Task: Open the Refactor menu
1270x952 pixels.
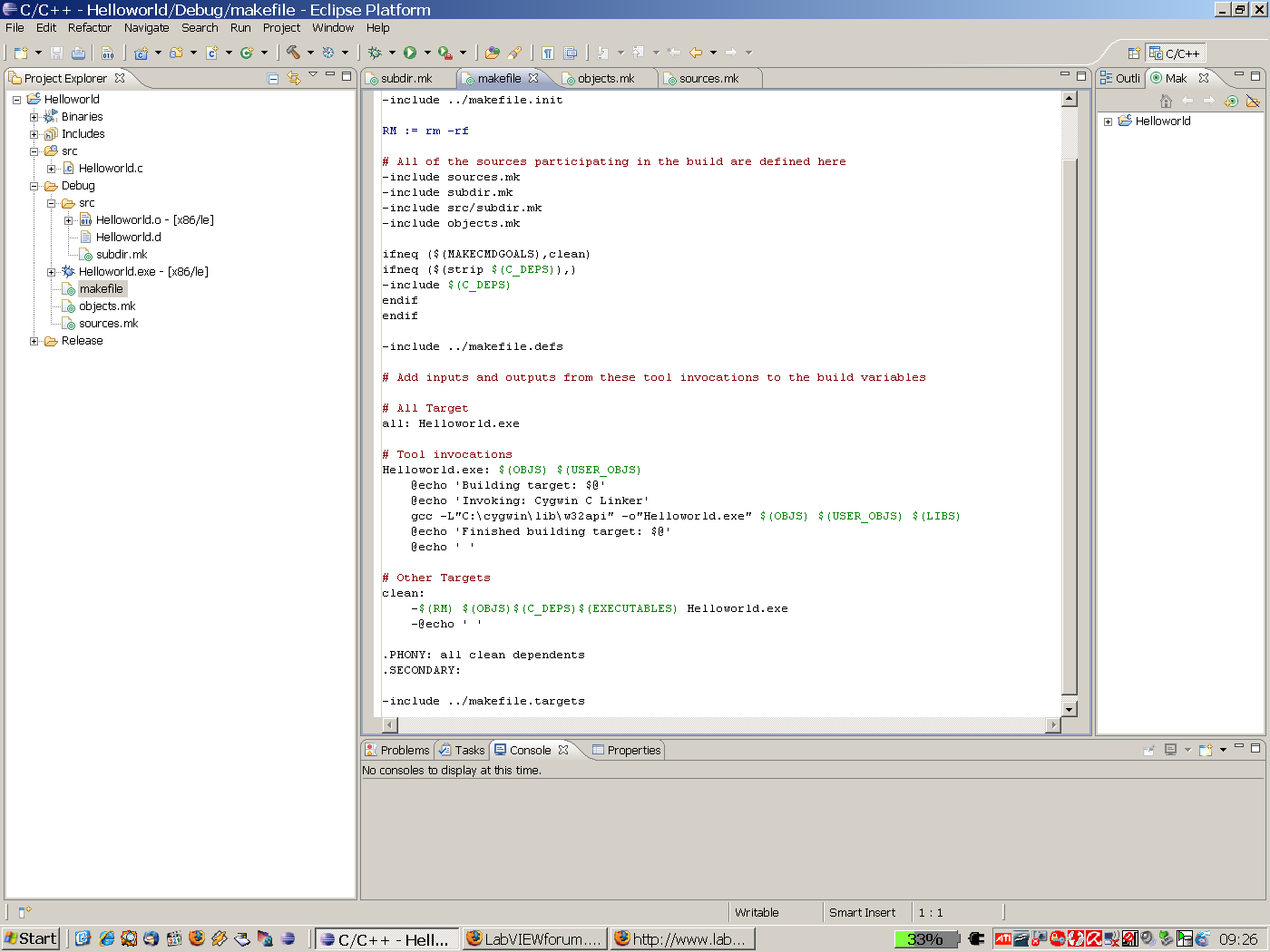Action: (90, 28)
